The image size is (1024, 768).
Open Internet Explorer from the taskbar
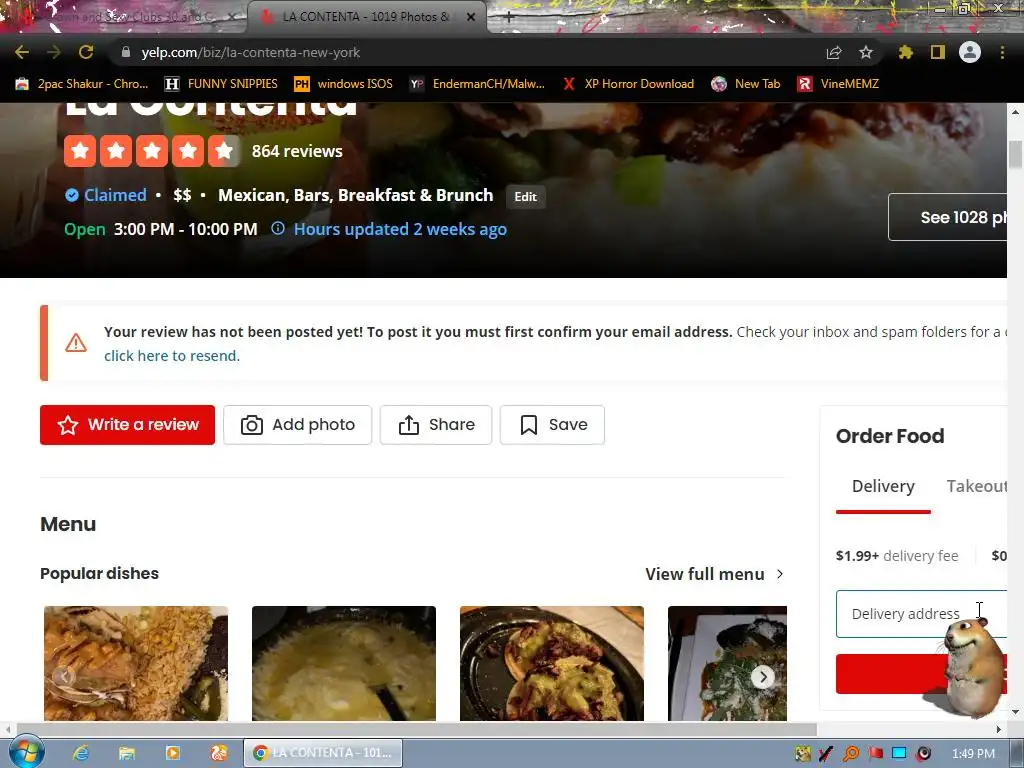tap(81, 753)
